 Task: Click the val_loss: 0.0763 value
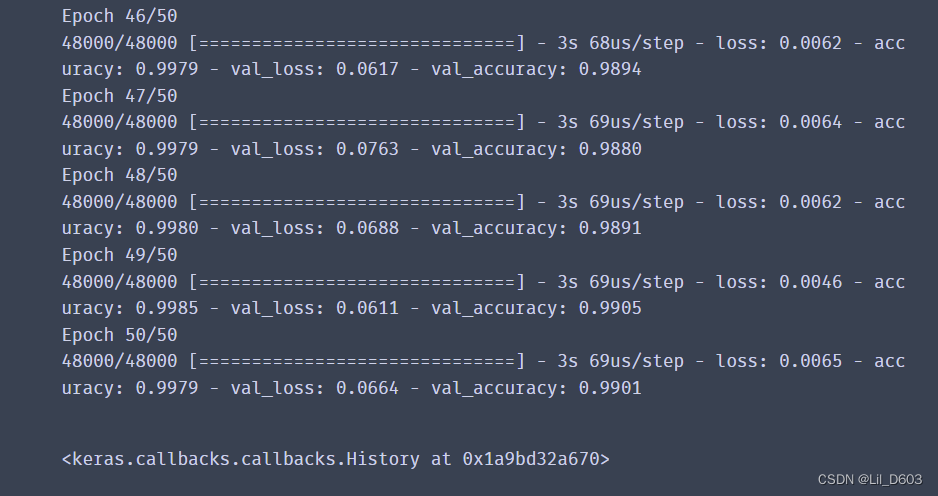(x=315, y=149)
